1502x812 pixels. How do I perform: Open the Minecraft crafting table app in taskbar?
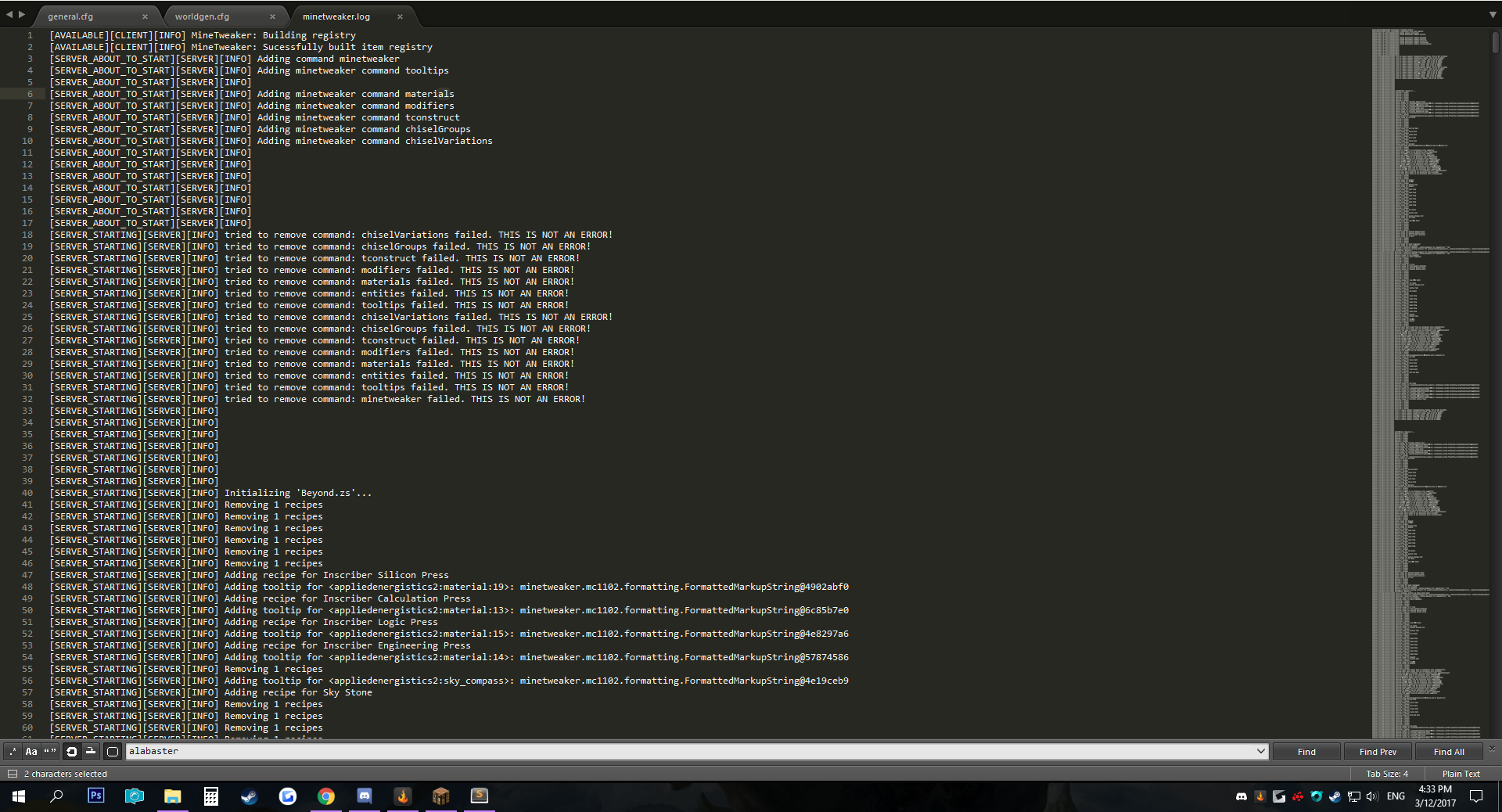click(x=441, y=796)
